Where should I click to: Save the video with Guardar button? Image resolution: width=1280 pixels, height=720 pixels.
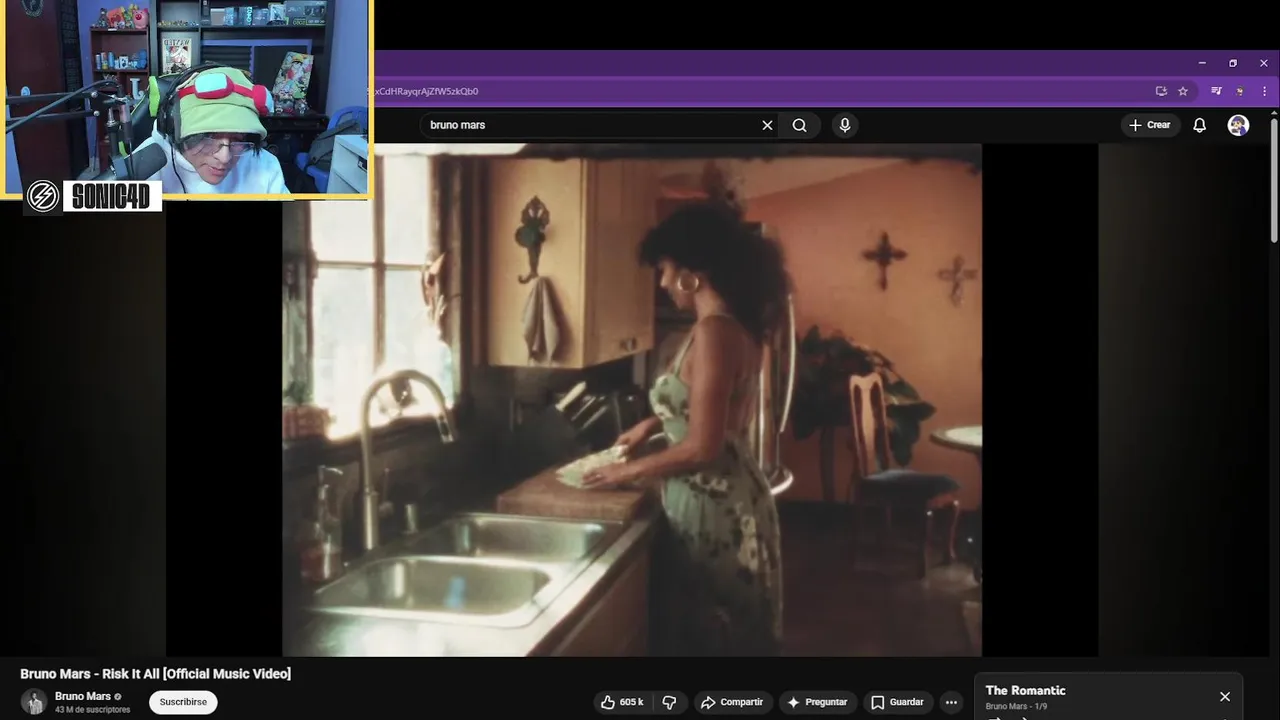tap(897, 702)
